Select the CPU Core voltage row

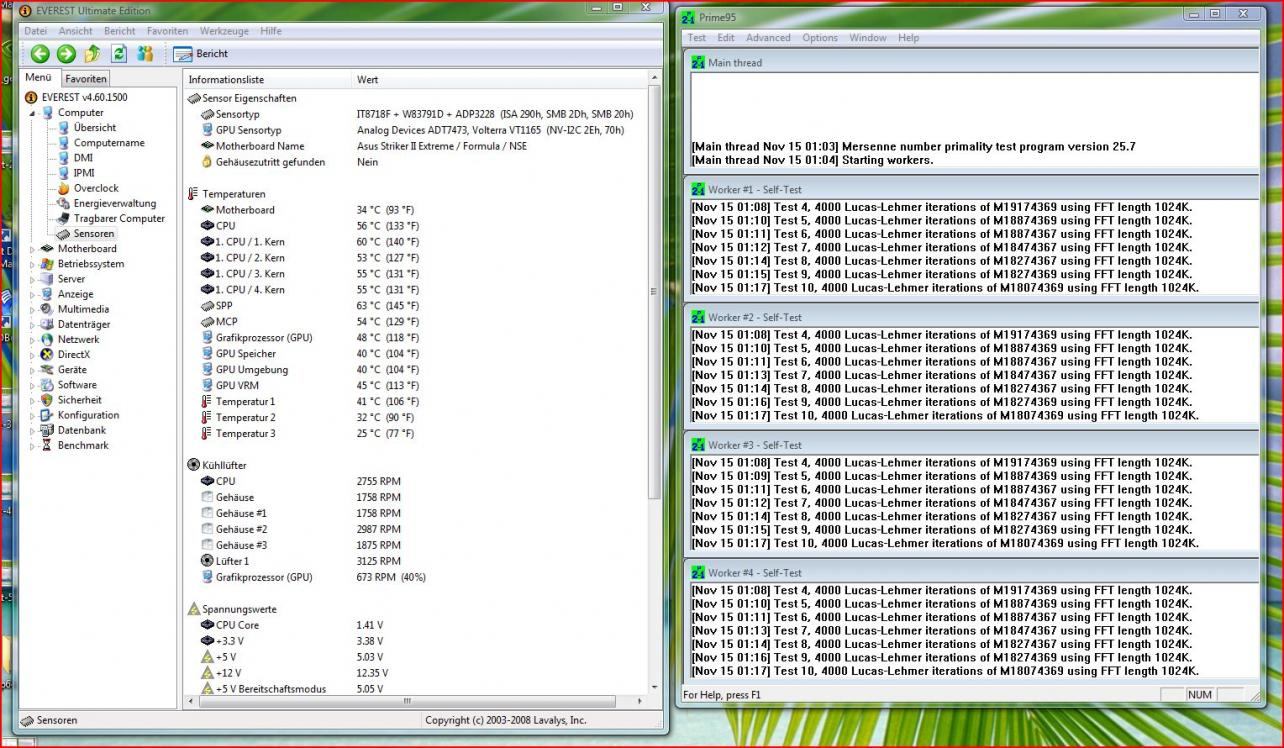[416, 625]
